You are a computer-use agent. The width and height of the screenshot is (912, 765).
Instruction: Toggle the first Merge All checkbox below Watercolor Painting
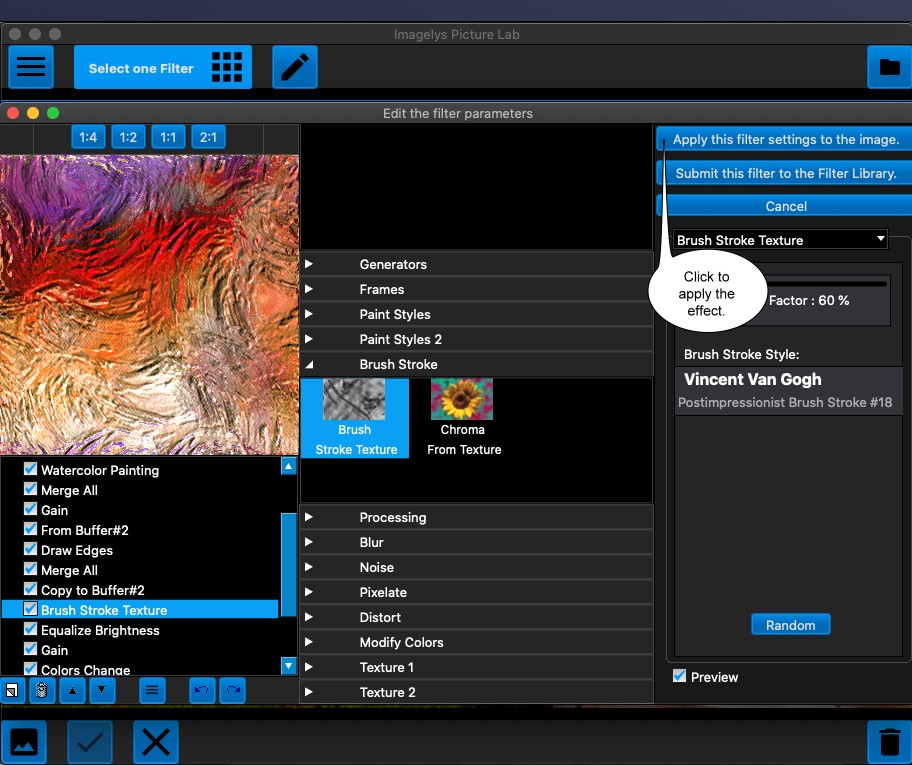click(30, 489)
